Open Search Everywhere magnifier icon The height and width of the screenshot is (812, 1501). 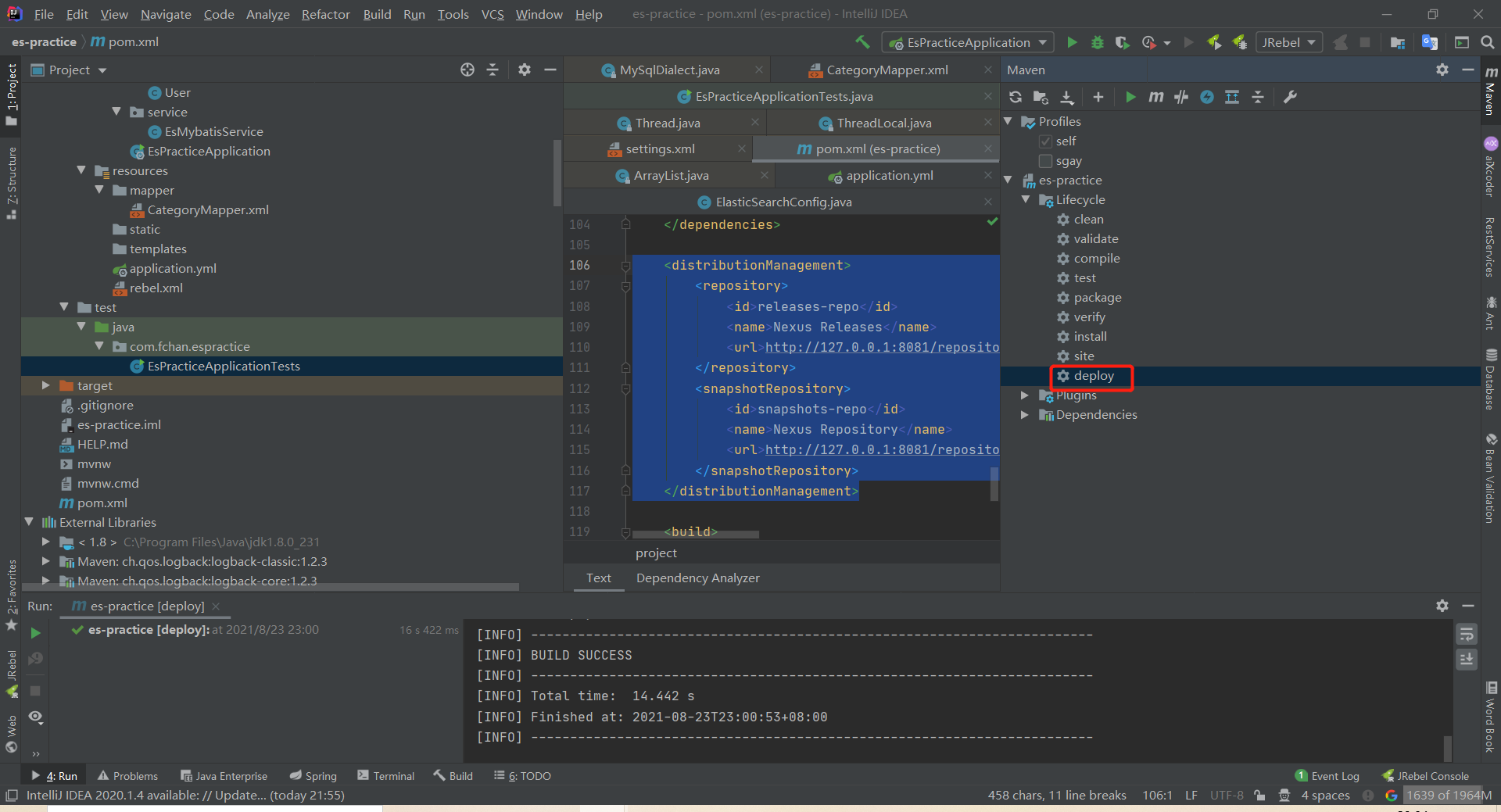[1487, 42]
